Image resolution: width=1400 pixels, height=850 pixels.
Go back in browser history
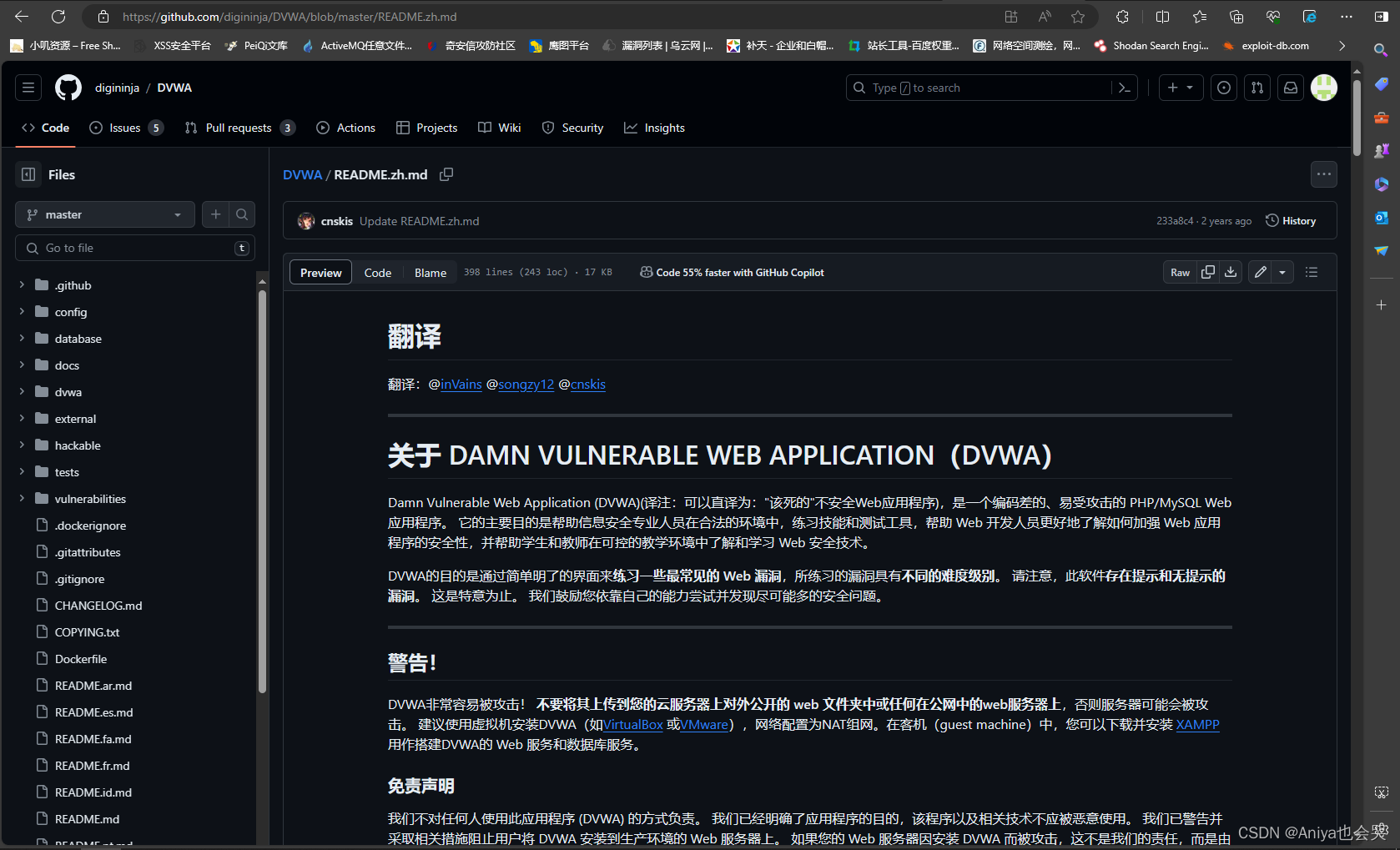pyautogui.click(x=22, y=17)
